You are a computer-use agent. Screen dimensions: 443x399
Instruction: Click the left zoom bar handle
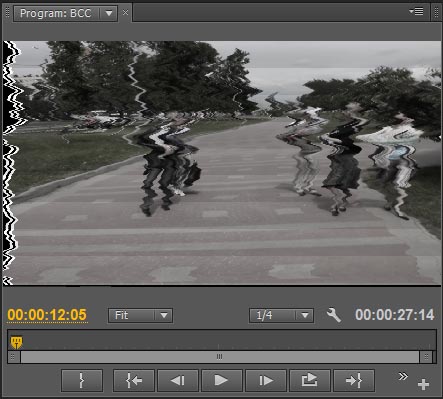(x=13, y=357)
